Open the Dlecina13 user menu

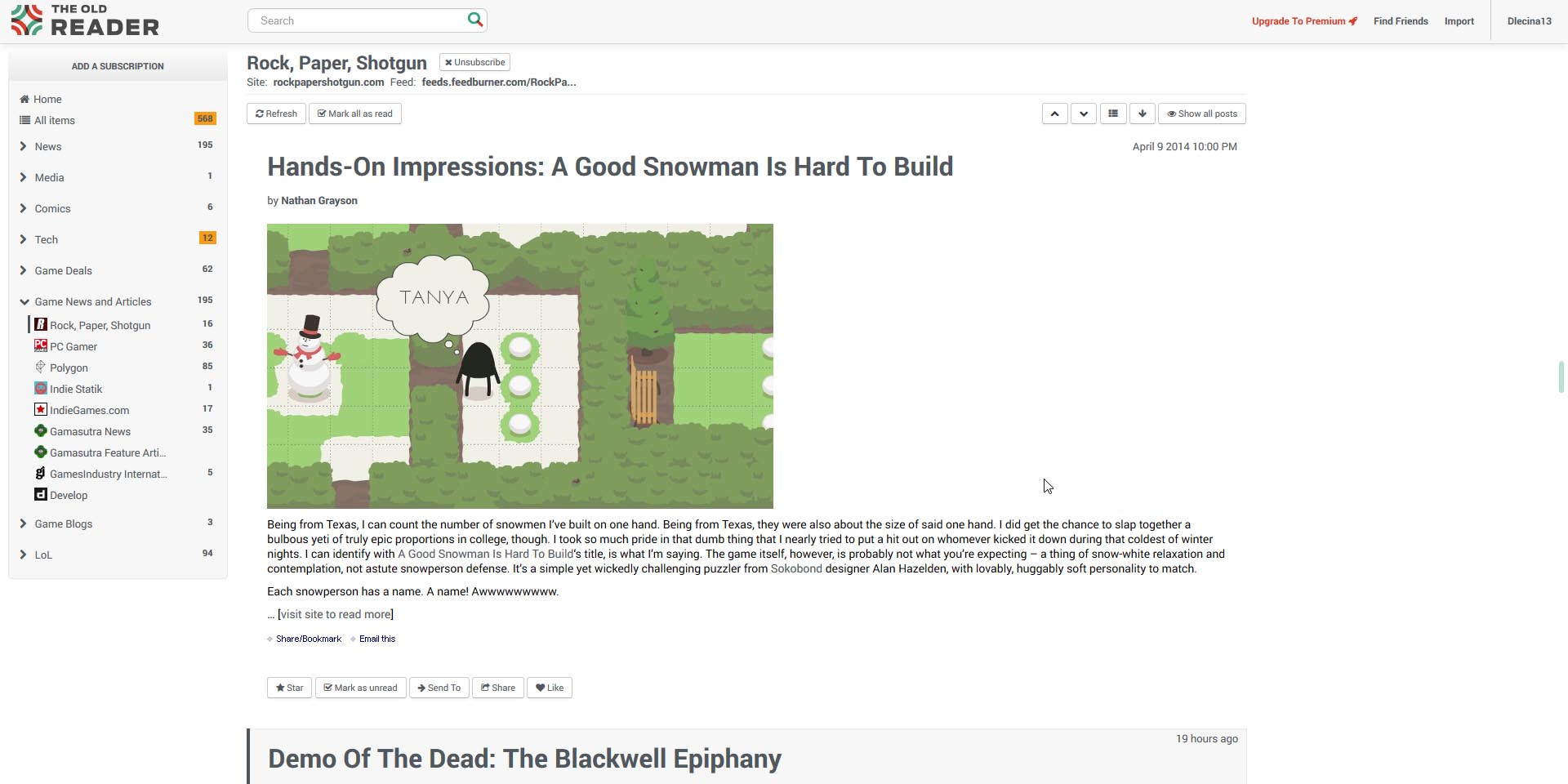coord(1529,21)
